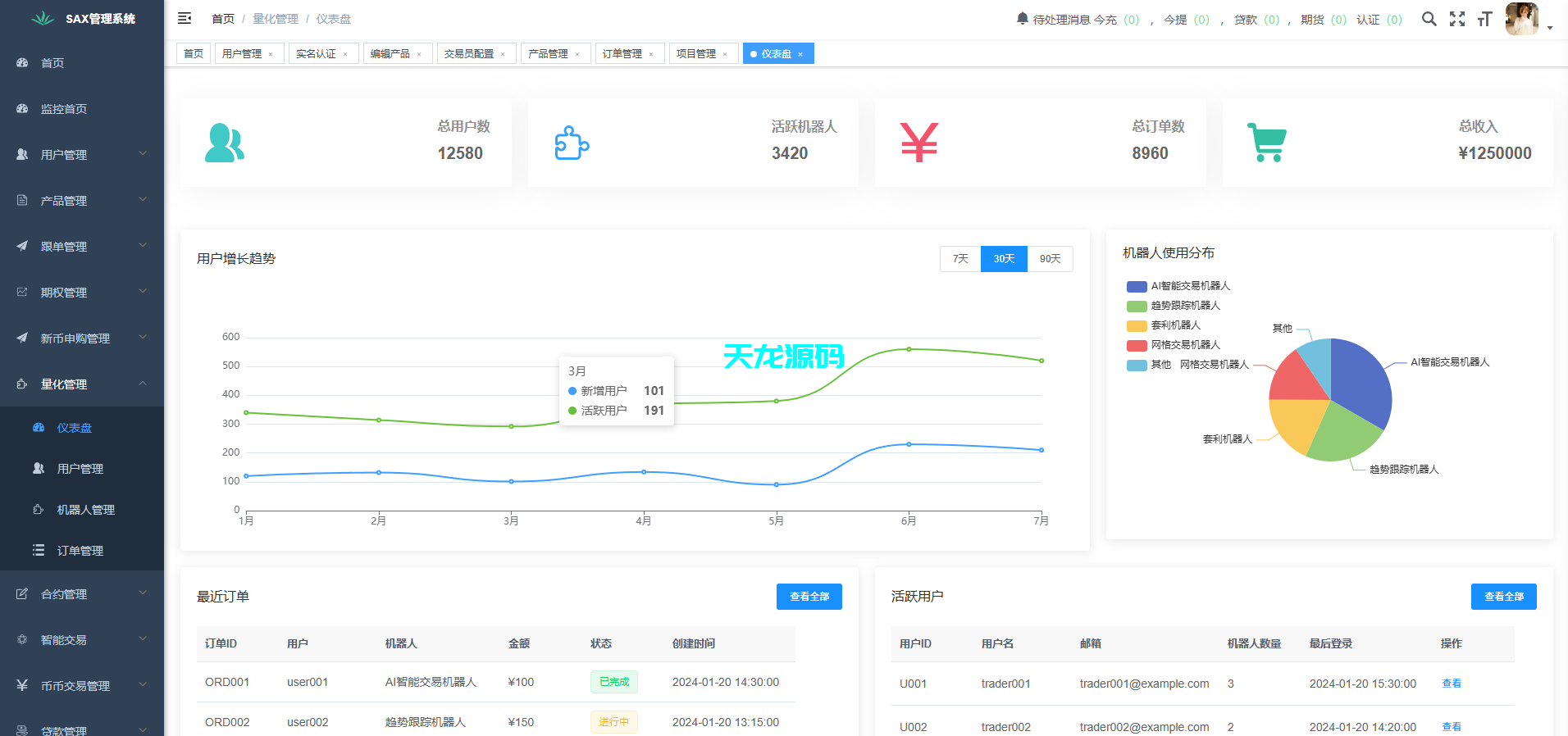
Task: Click the notification bell icon
Action: [x=1022, y=18]
